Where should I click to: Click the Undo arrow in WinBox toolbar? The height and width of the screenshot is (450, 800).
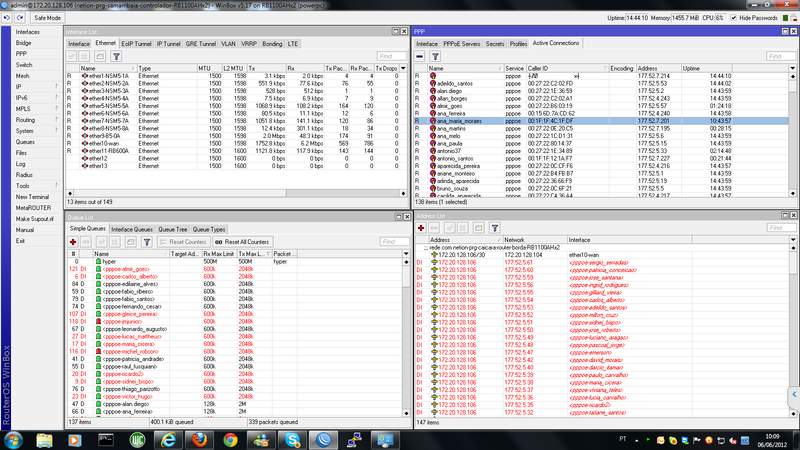(7, 18)
